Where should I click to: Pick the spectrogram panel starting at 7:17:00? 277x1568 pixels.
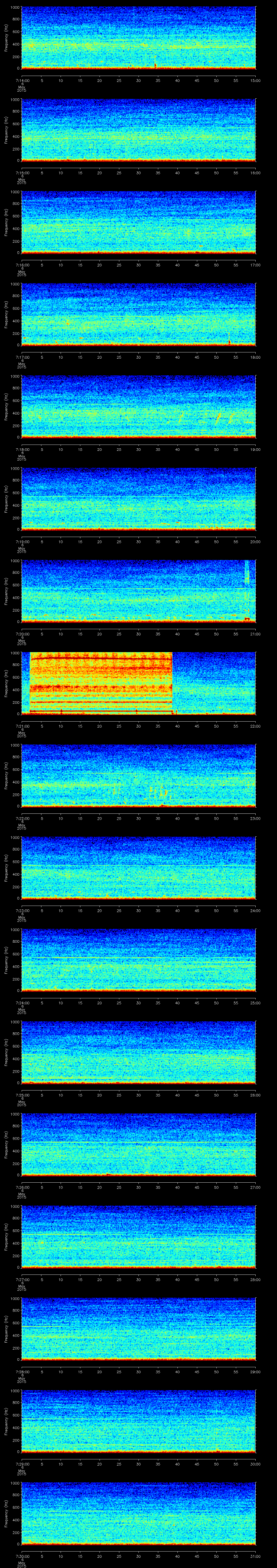[139, 315]
